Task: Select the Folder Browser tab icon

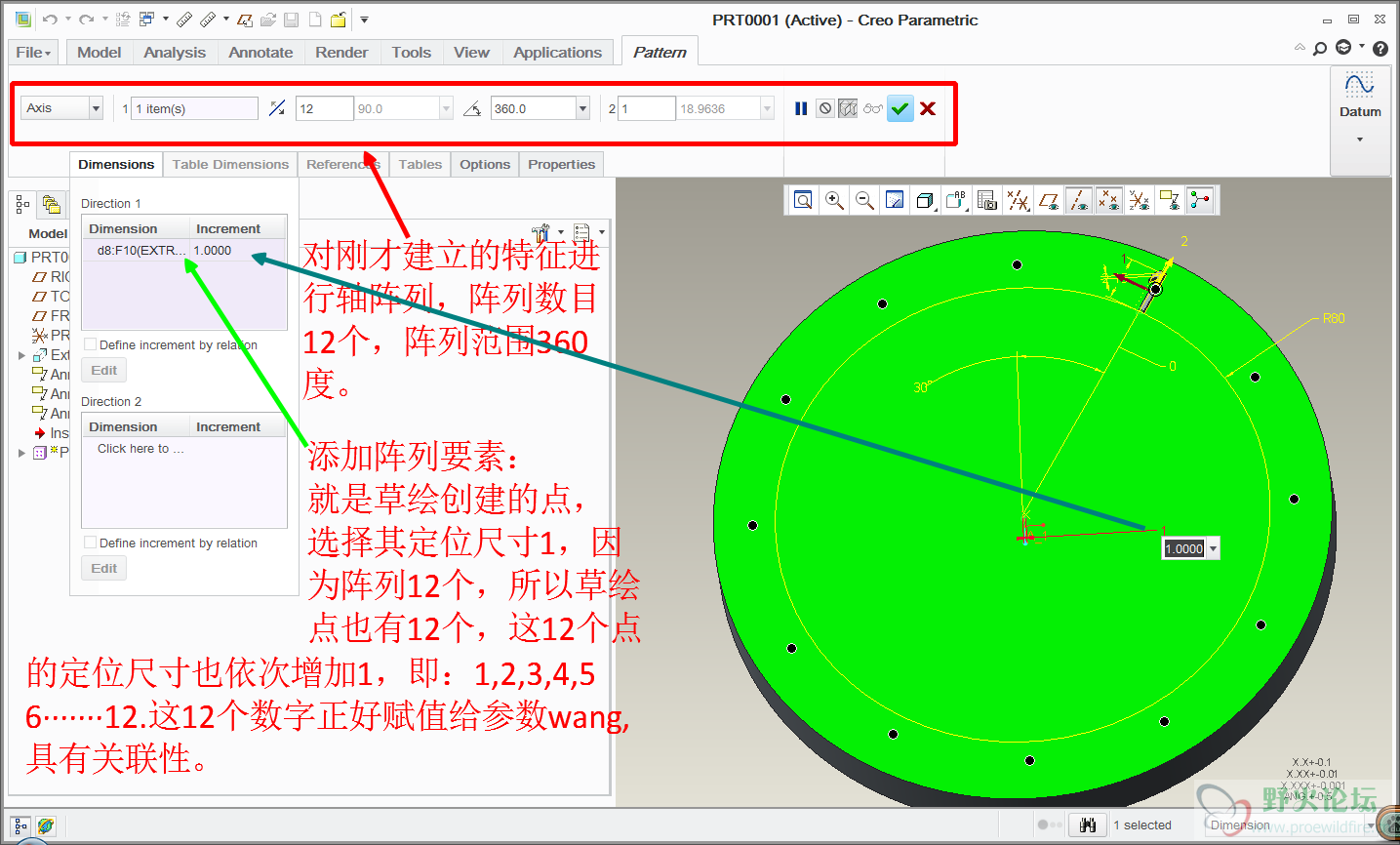Action: [52, 205]
